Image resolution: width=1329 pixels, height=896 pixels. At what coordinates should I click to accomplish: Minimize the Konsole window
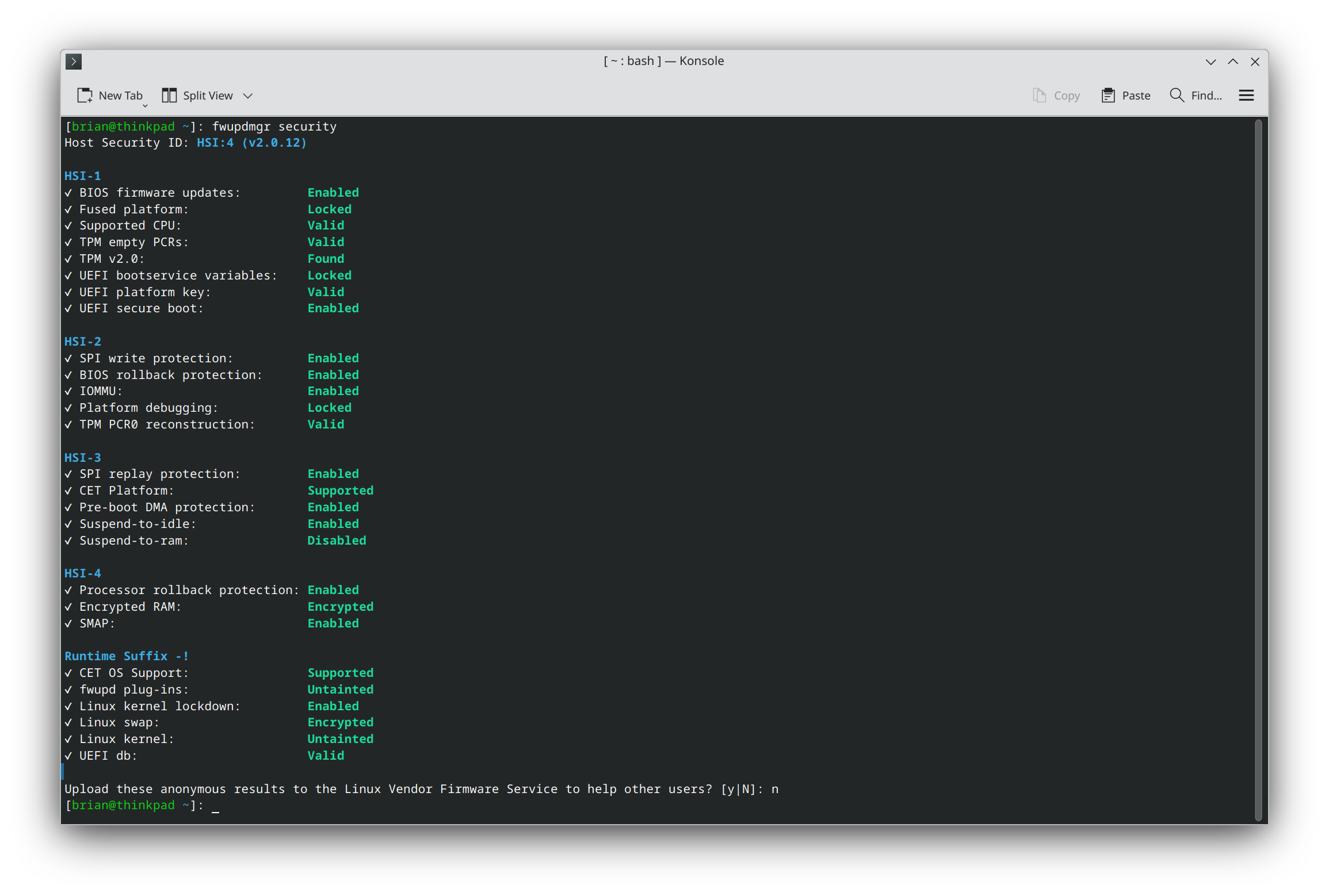[x=1210, y=62]
